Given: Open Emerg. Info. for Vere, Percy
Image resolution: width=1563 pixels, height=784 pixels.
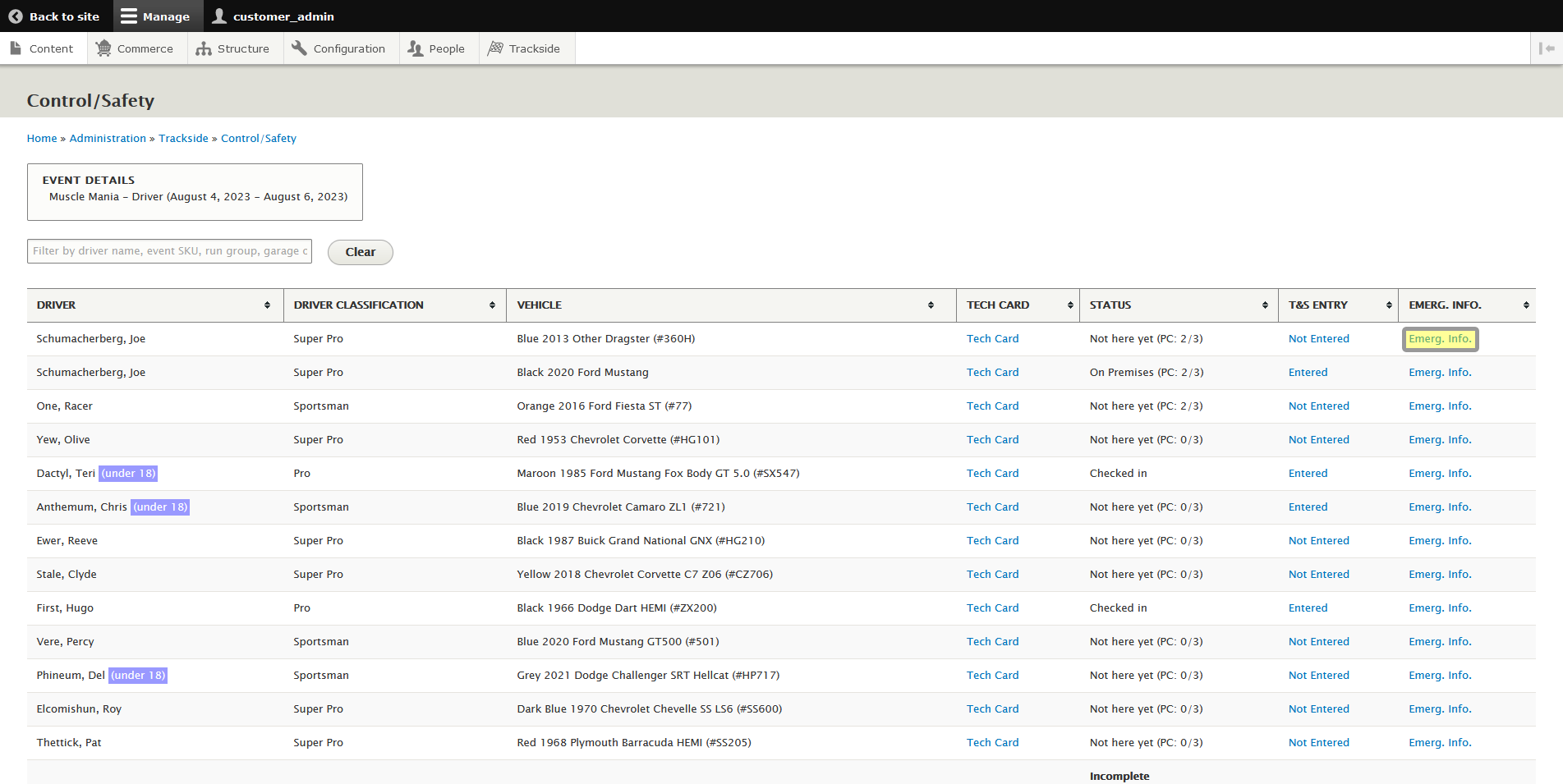Looking at the screenshot, I should point(1440,642).
